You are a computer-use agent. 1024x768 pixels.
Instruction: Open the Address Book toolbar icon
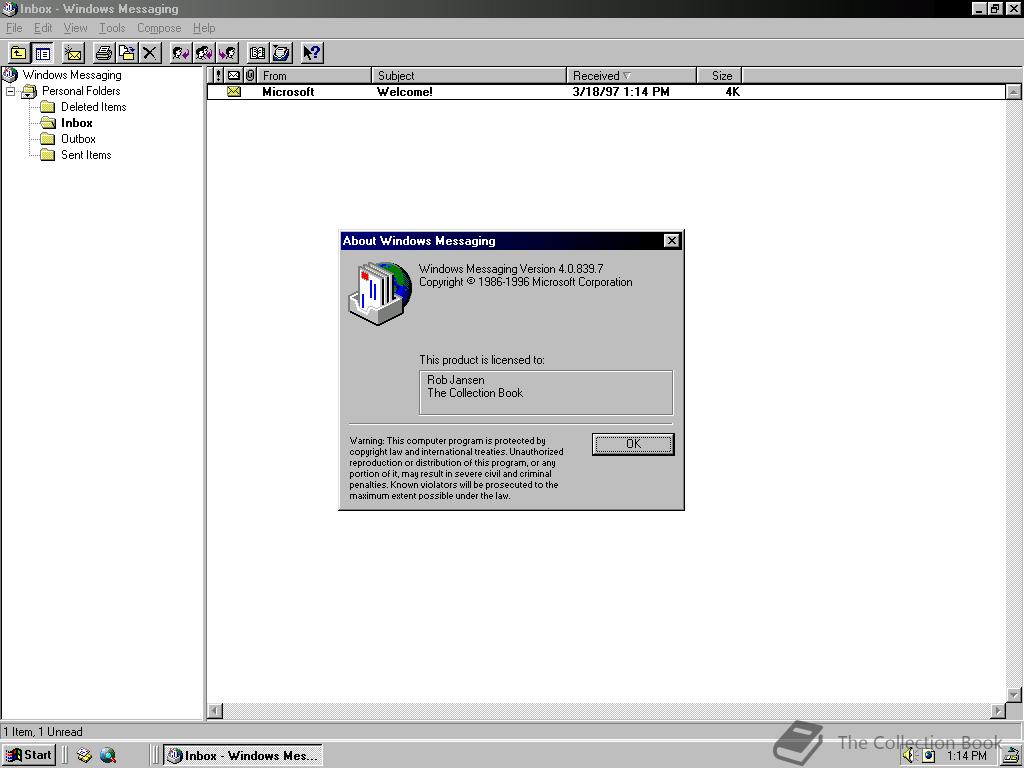tap(258, 53)
